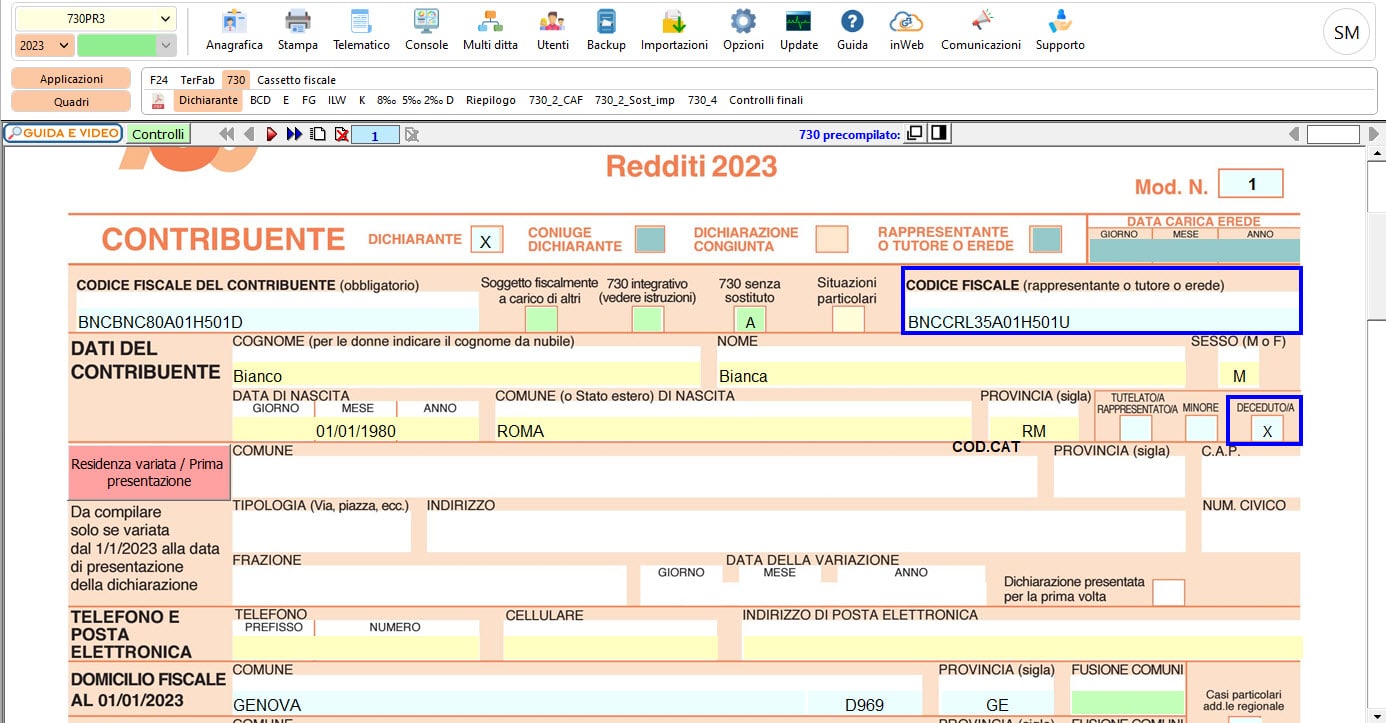Open the Telematico tool
Image resolution: width=1386 pixels, height=723 pixels.
(x=361, y=30)
